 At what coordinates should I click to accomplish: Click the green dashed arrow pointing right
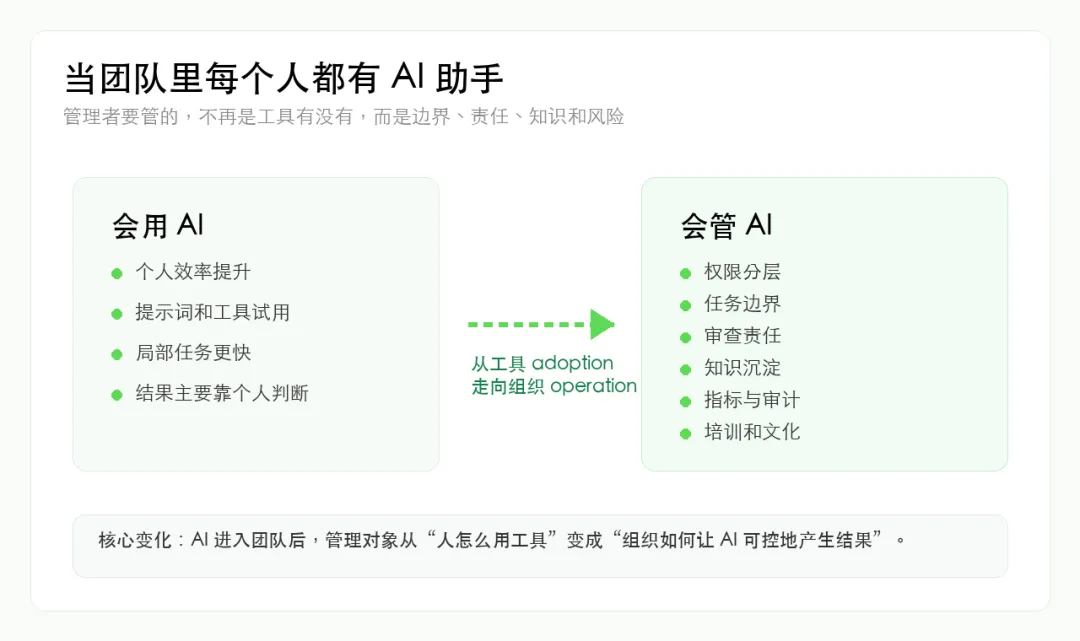point(541,324)
